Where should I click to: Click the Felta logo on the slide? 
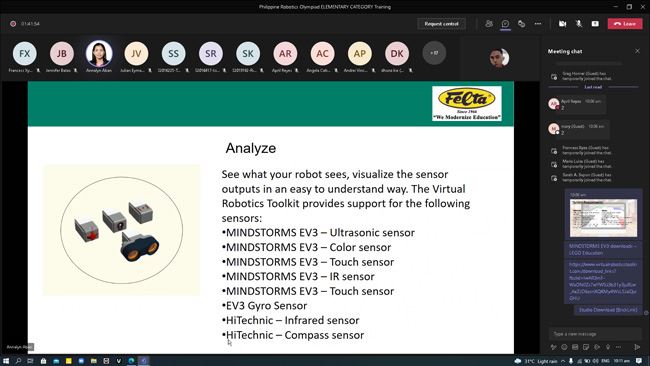click(467, 104)
